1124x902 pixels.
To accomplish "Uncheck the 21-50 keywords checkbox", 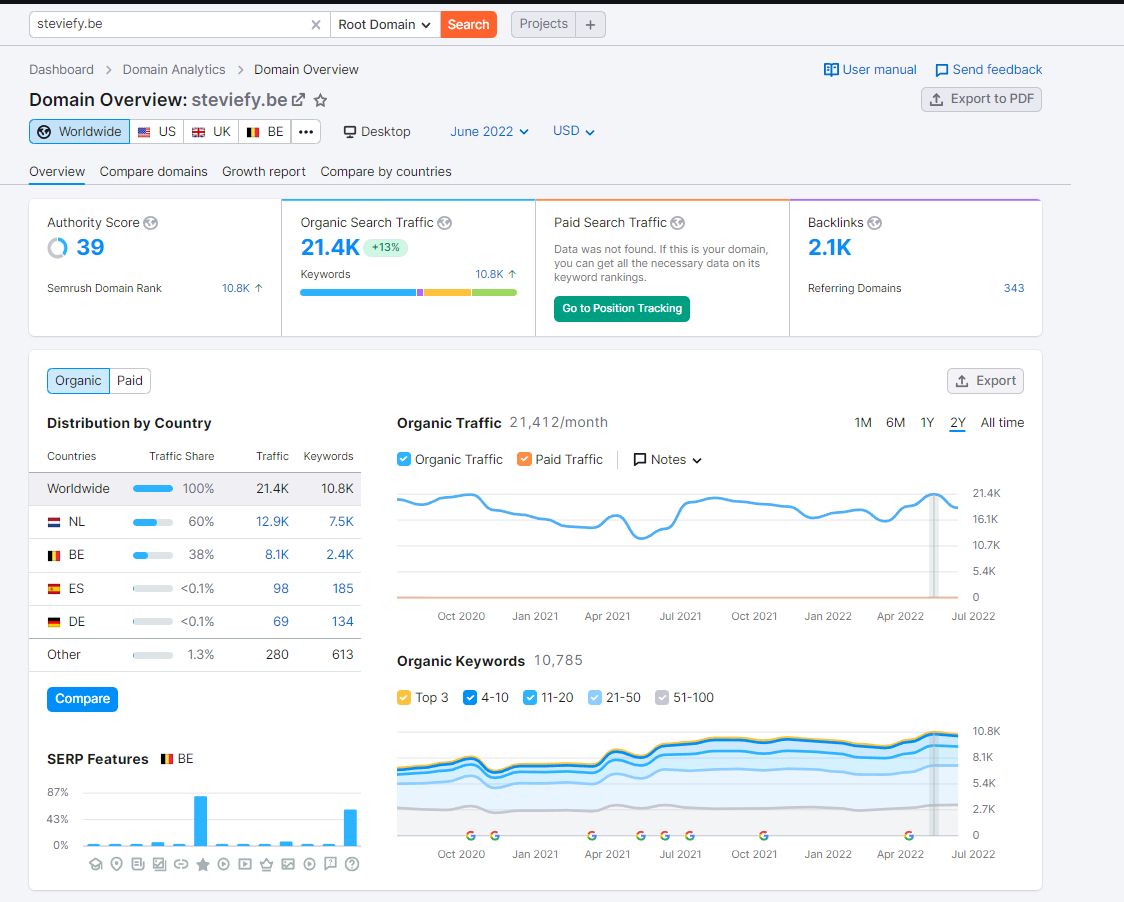I will pyautogui.click(x=594, y=697).
